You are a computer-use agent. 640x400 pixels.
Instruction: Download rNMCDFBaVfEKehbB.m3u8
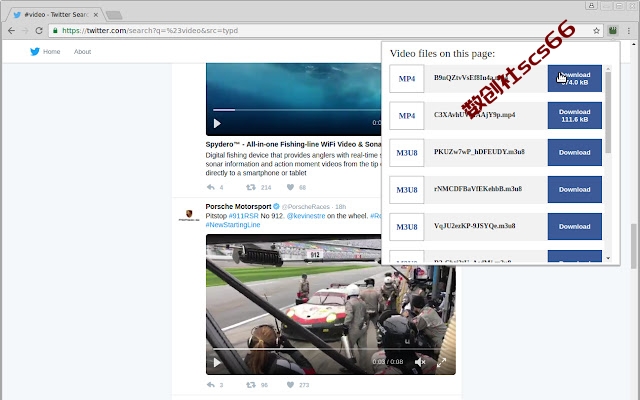click(574, 189)
